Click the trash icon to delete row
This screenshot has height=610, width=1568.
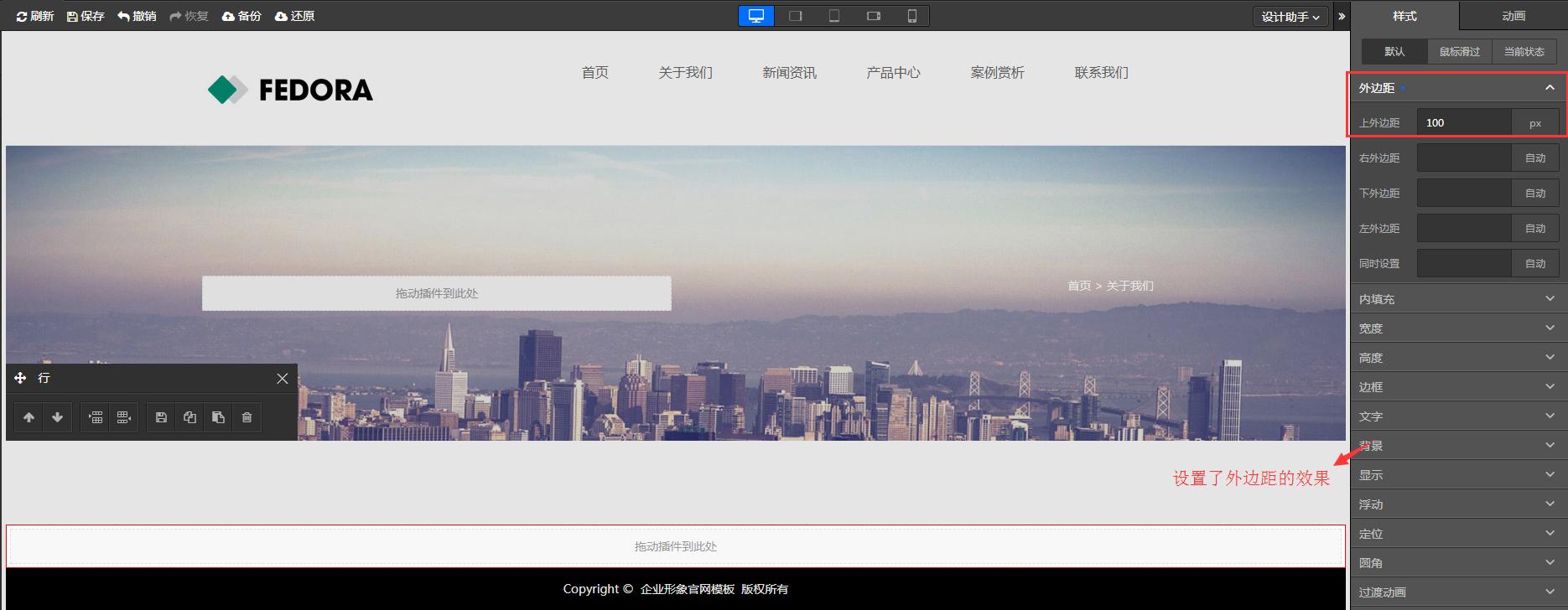tap(247, 417)
